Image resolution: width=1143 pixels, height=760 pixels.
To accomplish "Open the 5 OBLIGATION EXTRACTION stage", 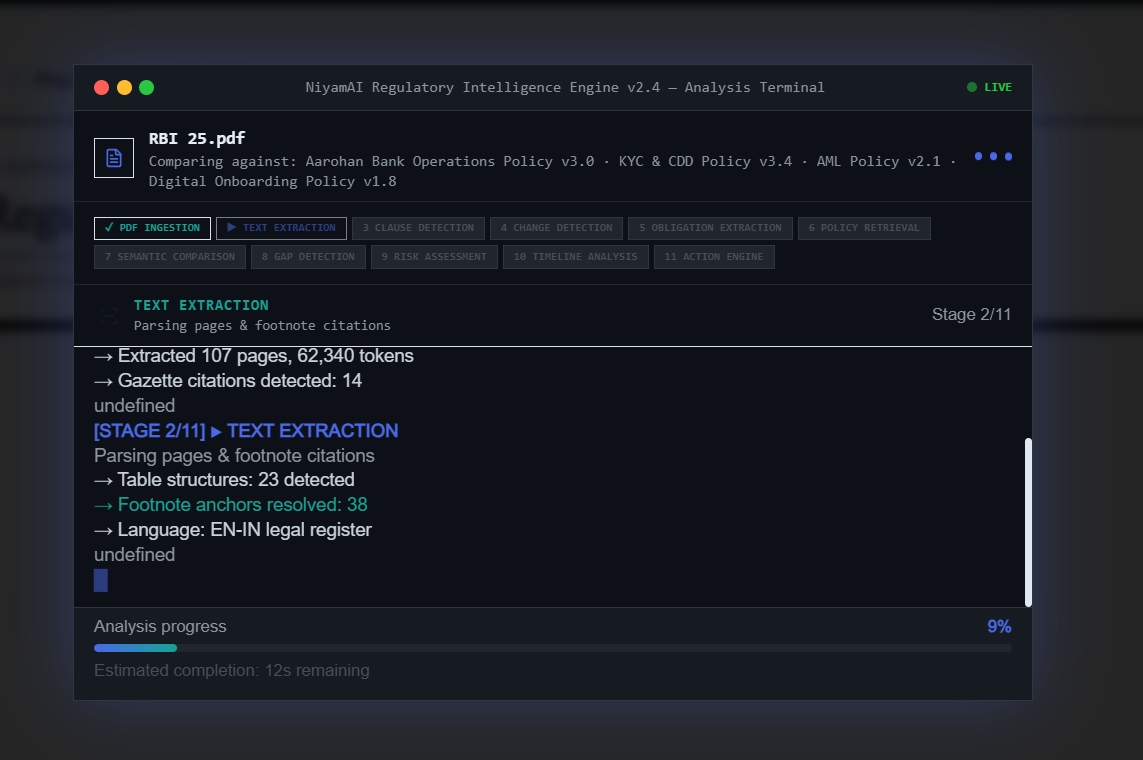I will pos(710,228).
